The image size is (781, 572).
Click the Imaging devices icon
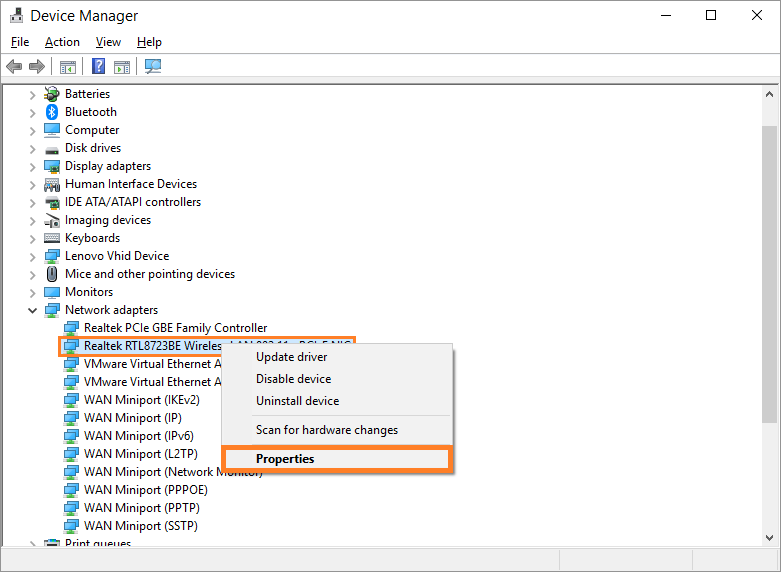coord(52,220)
